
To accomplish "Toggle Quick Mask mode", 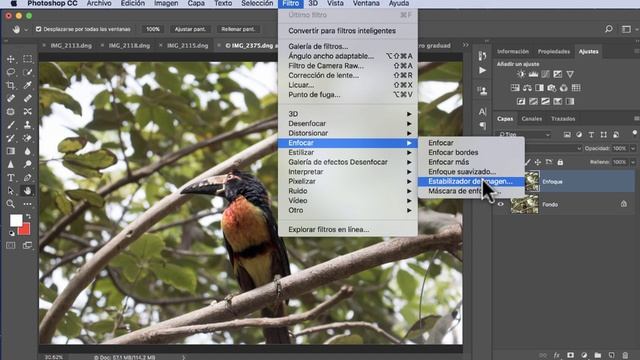I will [x=11, y=245].
